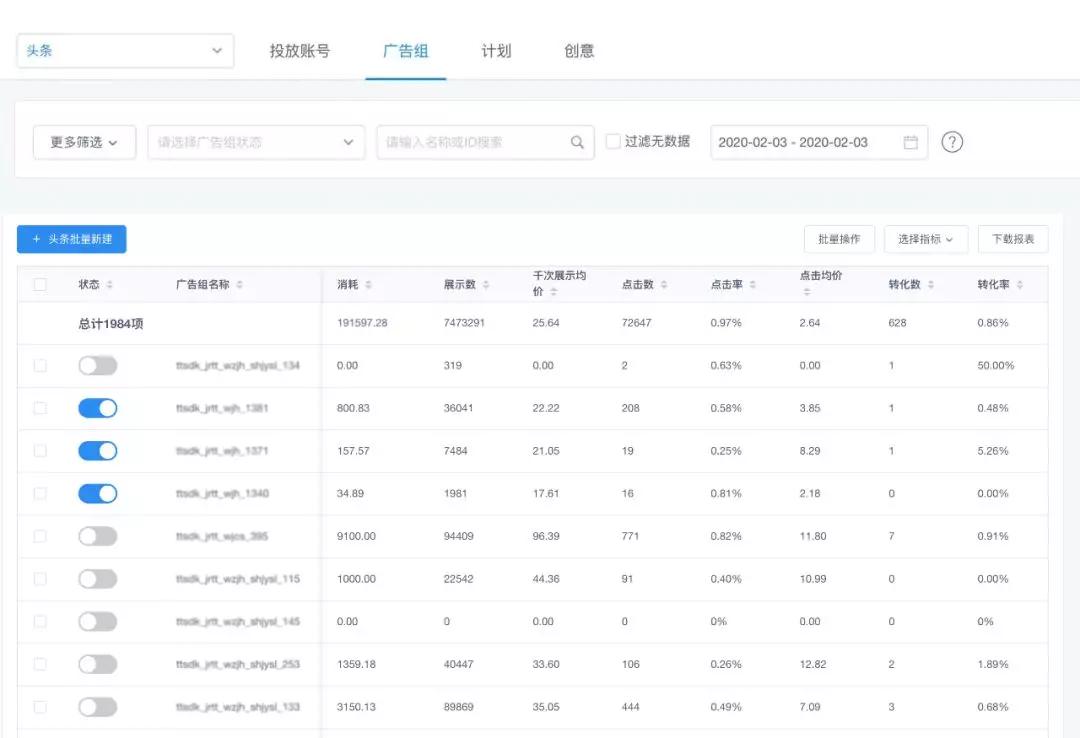This screenshot has height=738, width=1080.
Task: Click the search magnifier icon
Action: click(x=577, y=142)
